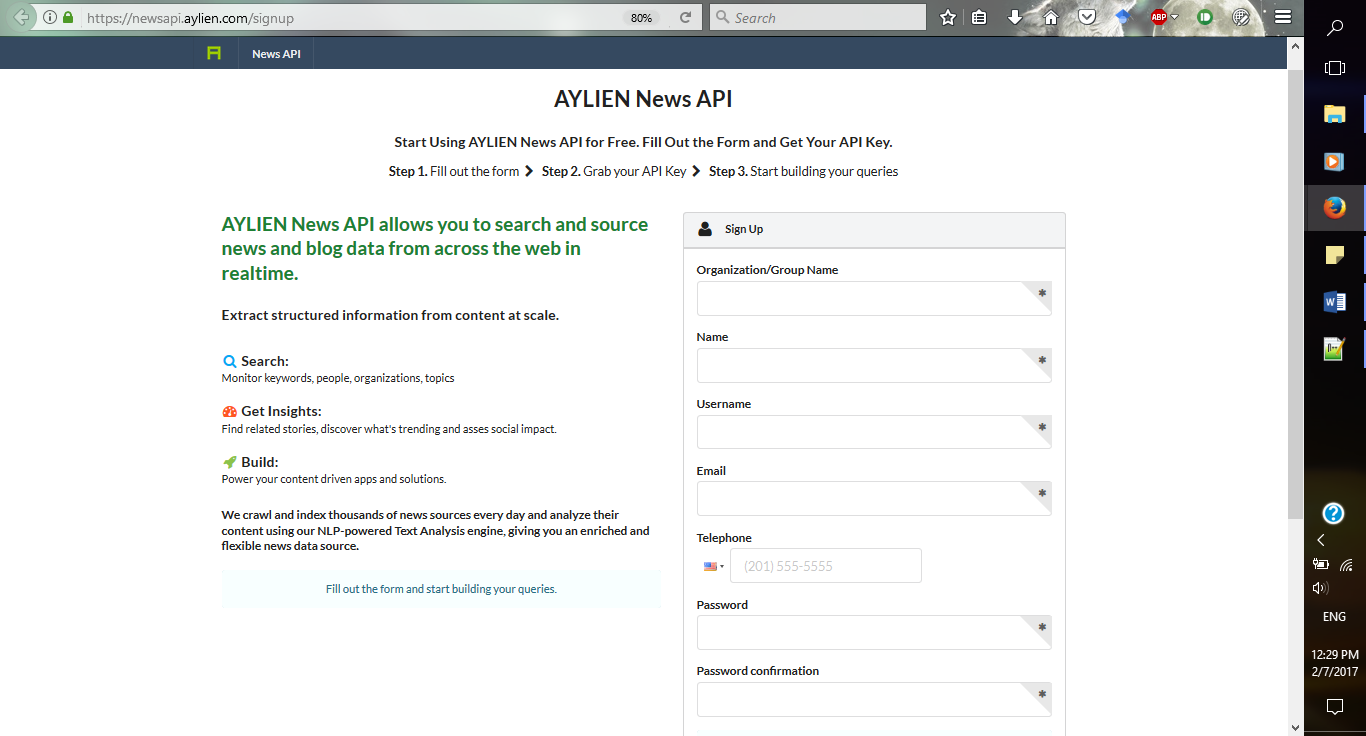The image size is (1366, 736).
Task: Show hidden system tray icons arrow
Action: click(x=1321, y=540)
